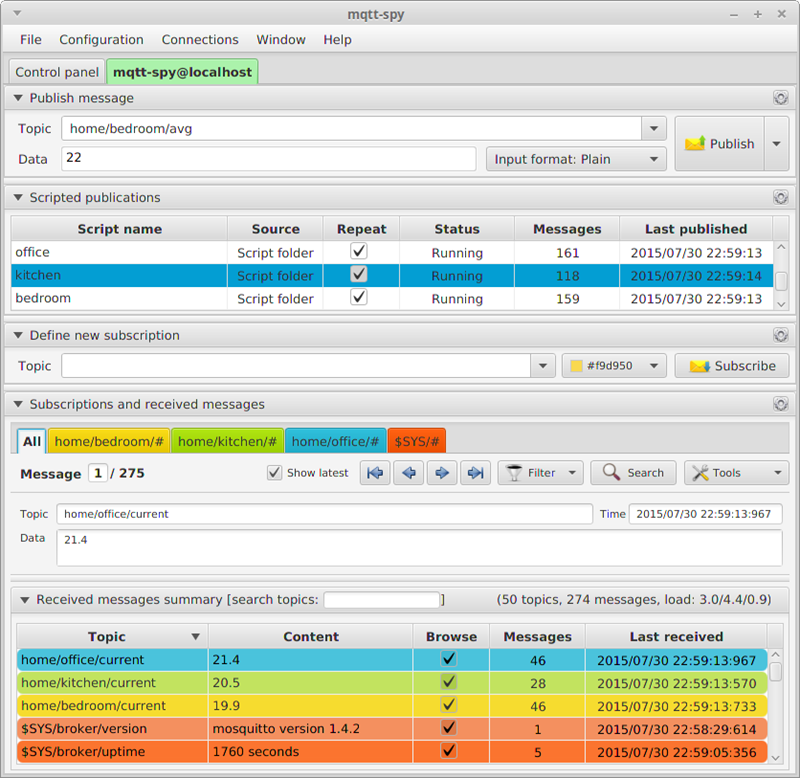Open settings gear in Publish message pane
This screenshot has width=800, height=778.
click(x=780, y=98)
